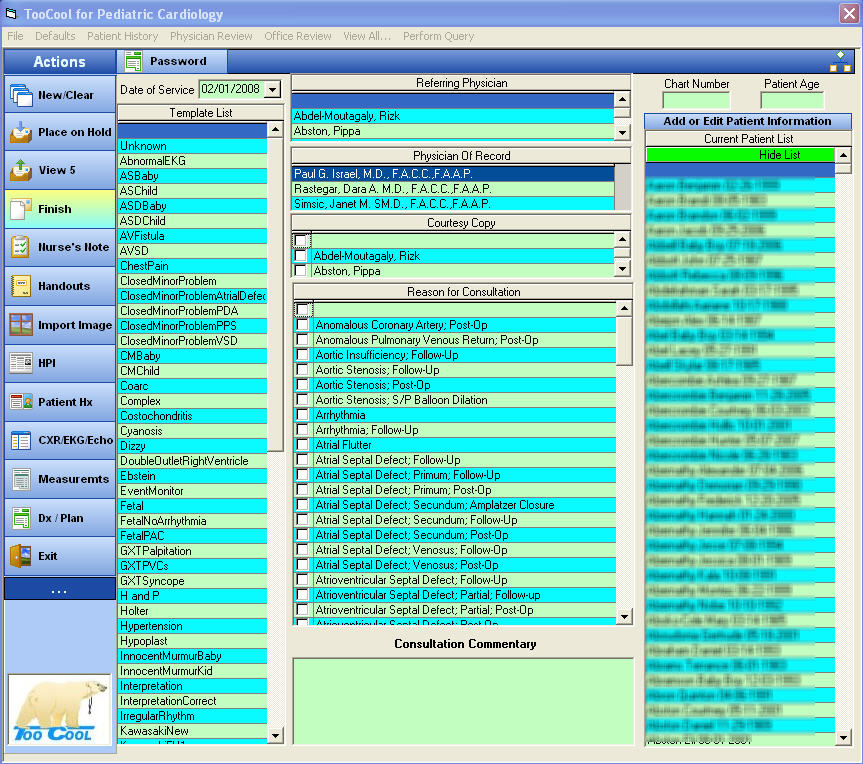Click Referring Physician scroll up arrow

pos(622,100)
